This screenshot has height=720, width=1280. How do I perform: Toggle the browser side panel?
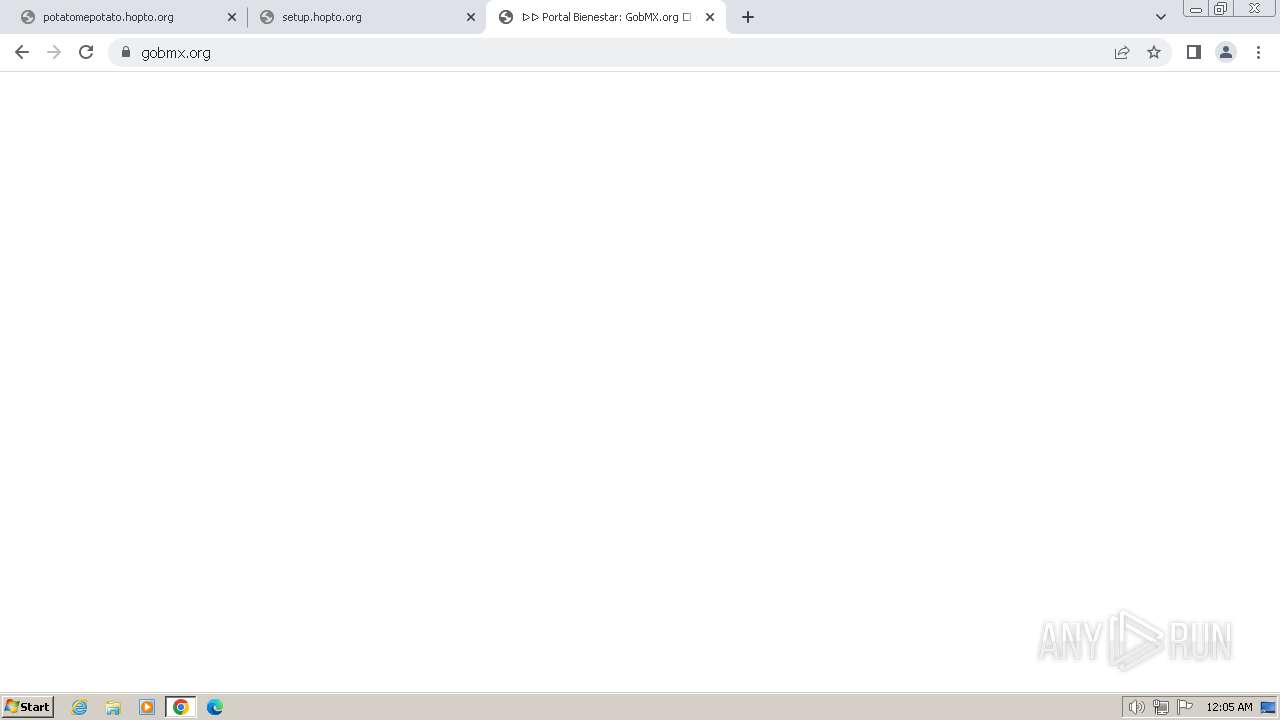pos(1194,52)
